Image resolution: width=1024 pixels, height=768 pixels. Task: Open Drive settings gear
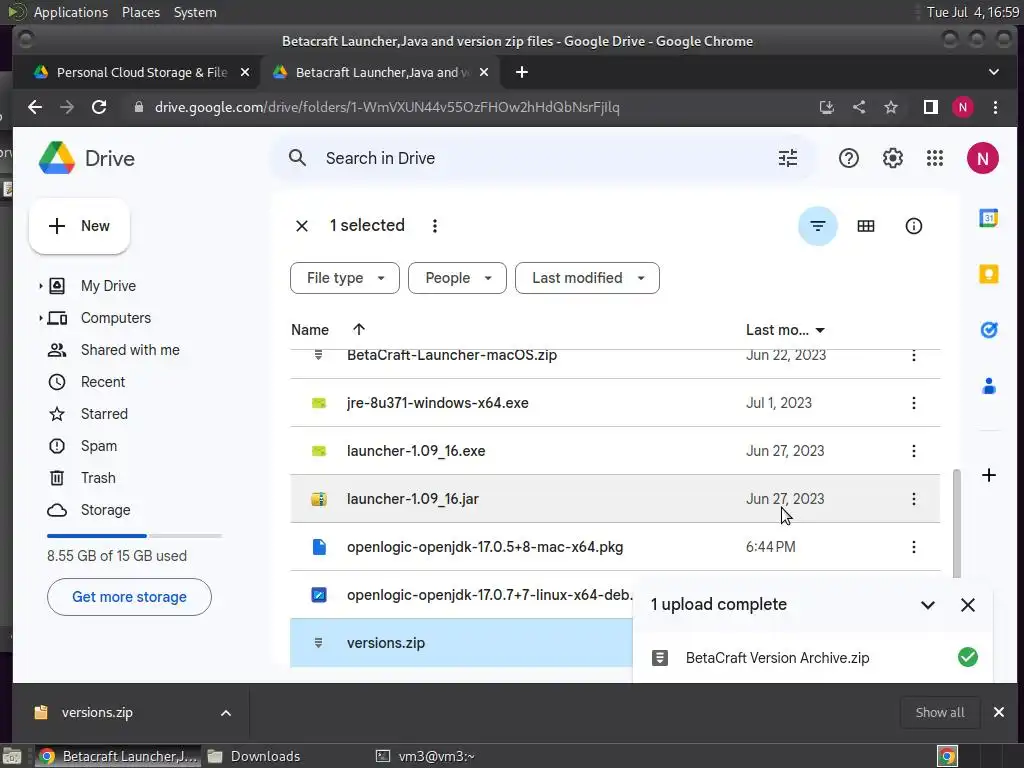pos(892,158)
